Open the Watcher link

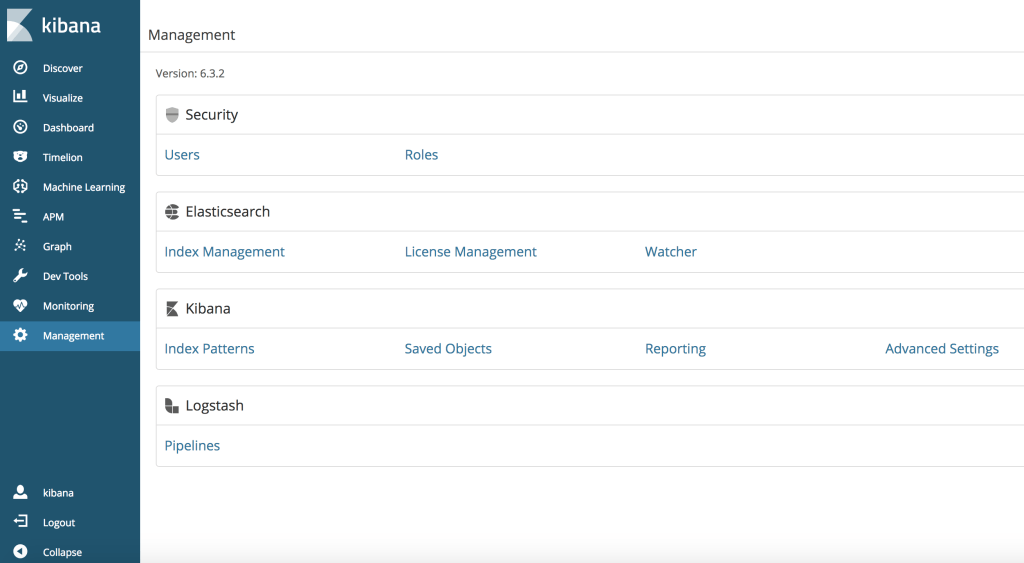click(670, 252)
